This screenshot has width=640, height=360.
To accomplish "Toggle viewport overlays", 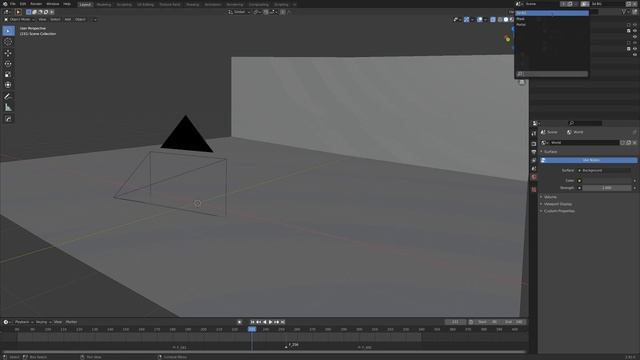I will pos(480,20).
